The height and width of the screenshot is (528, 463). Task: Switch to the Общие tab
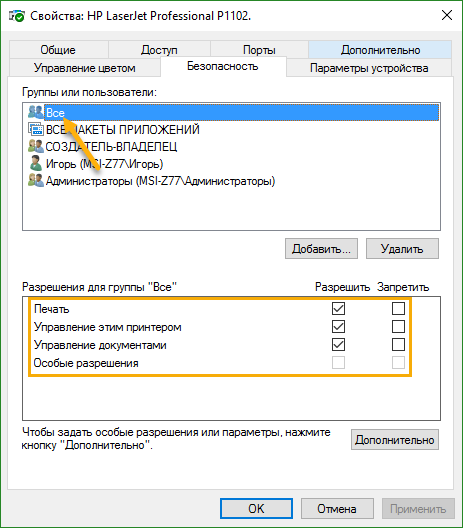coord(58,50)
